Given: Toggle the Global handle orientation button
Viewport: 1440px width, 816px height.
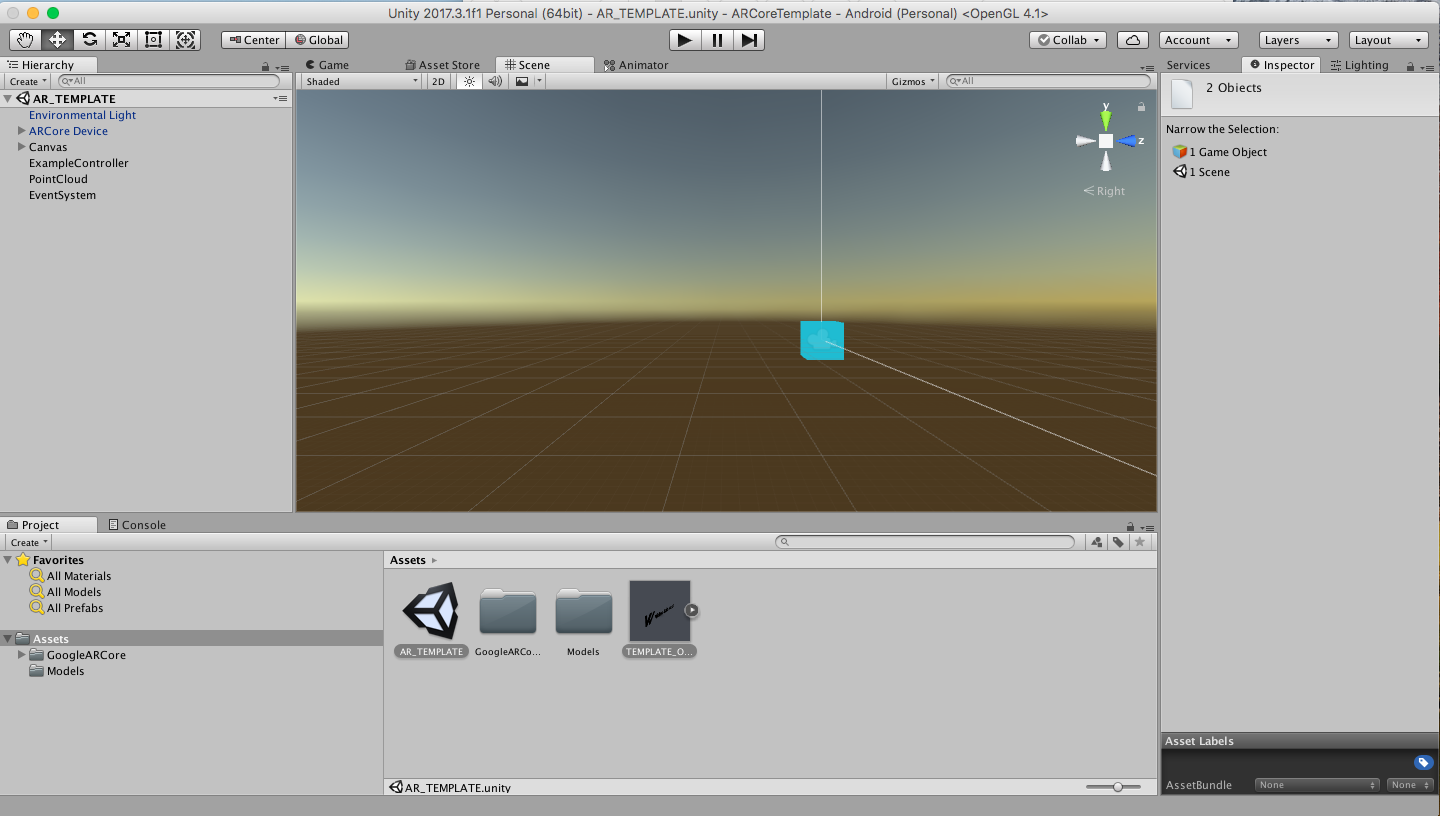Looking at the screenshot, I should (x=317, y=40).
